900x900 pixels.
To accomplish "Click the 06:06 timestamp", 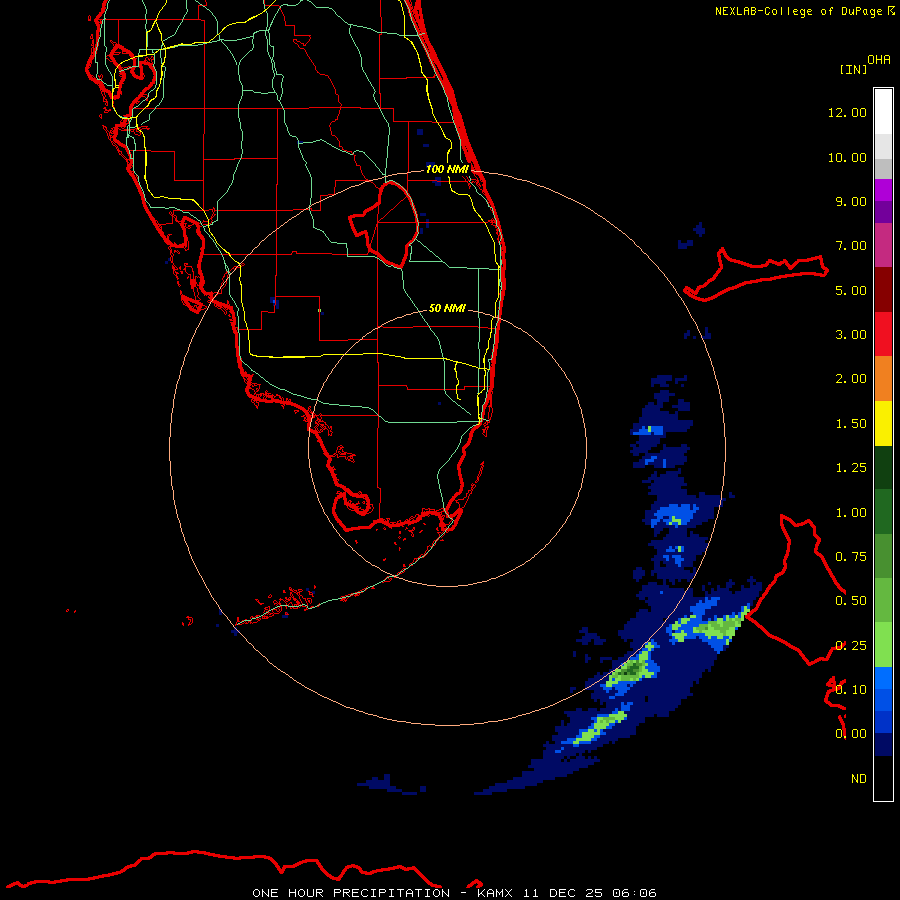I will (634, 893).
